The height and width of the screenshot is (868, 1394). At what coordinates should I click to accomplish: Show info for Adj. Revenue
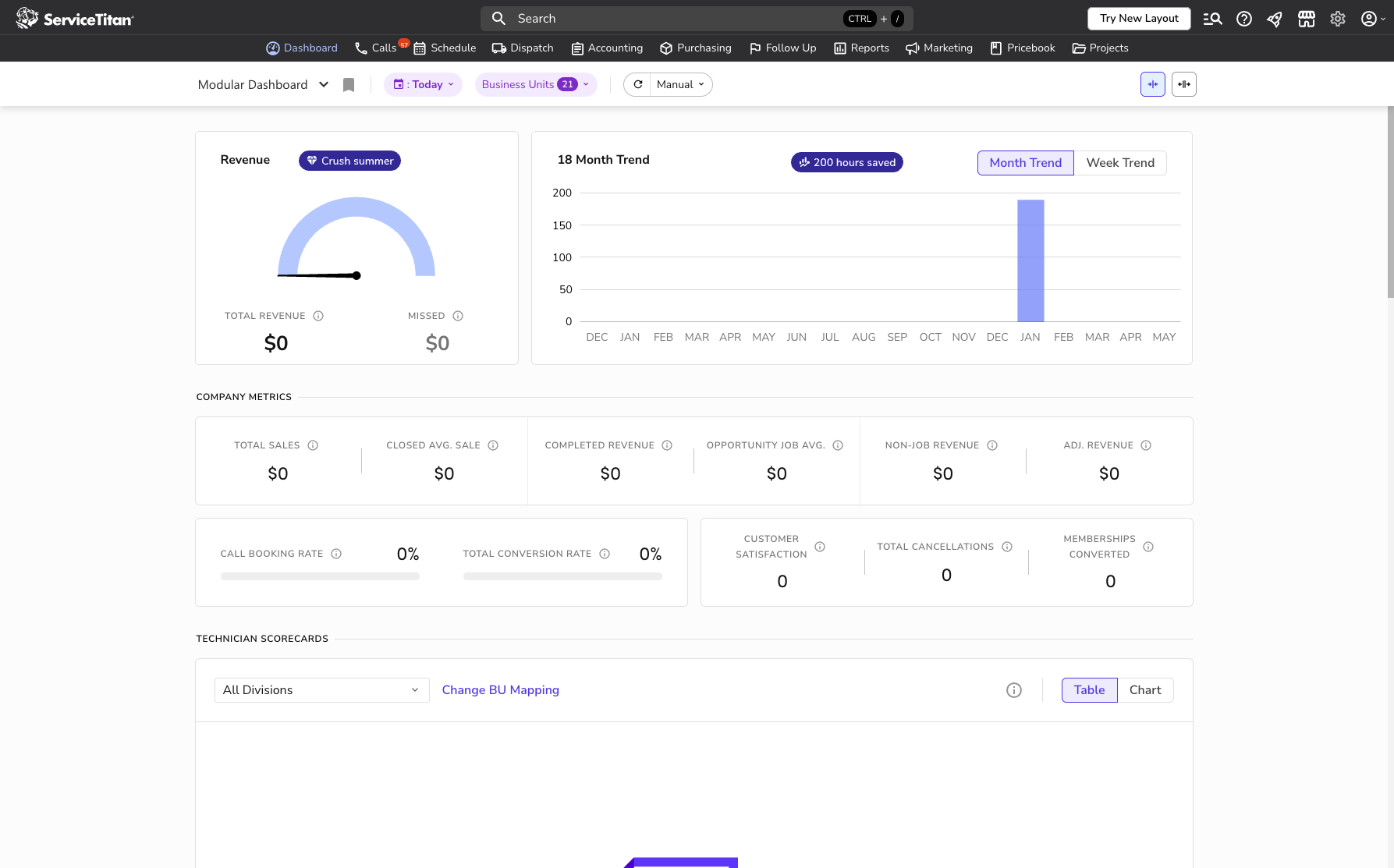tap(1146, 445)
